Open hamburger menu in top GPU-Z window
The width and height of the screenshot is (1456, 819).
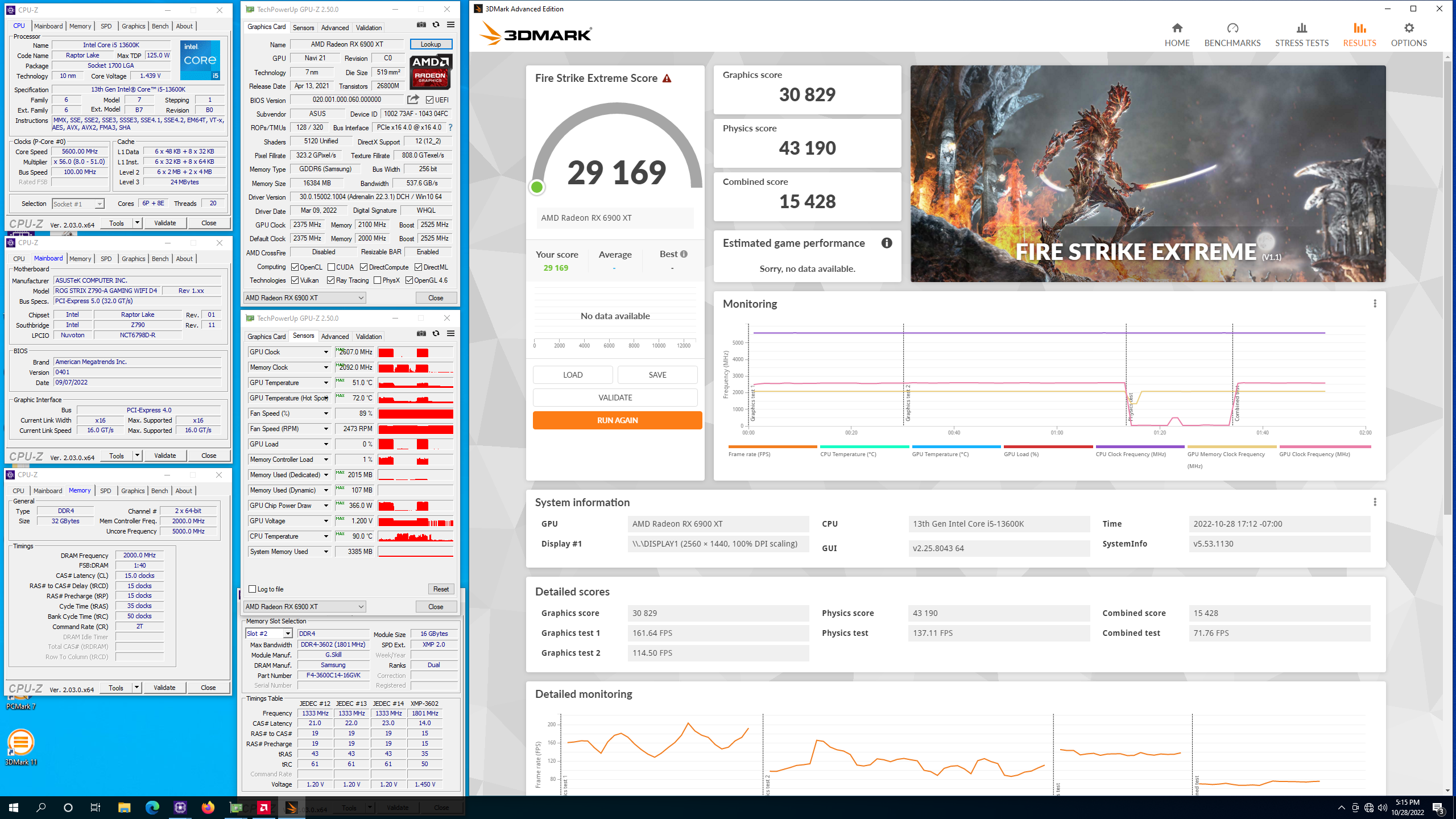[x=450, y=25]
